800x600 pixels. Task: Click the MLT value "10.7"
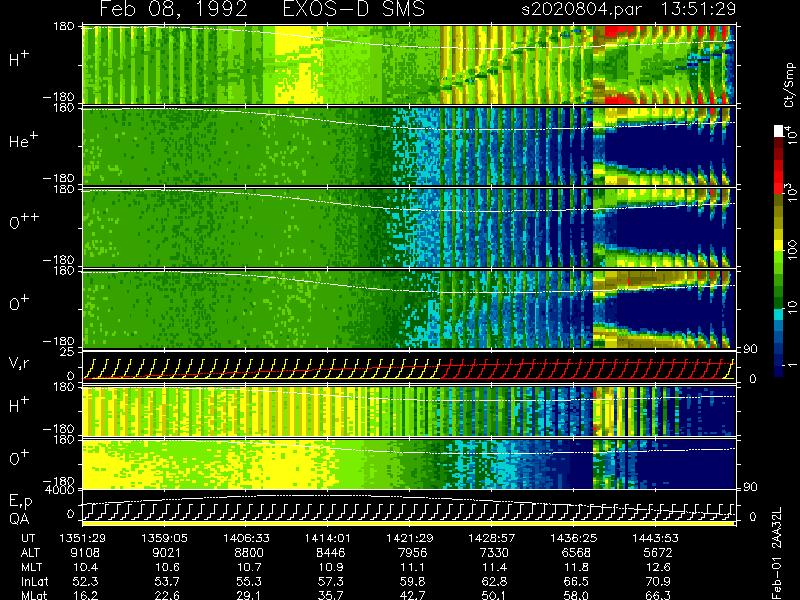249,567
